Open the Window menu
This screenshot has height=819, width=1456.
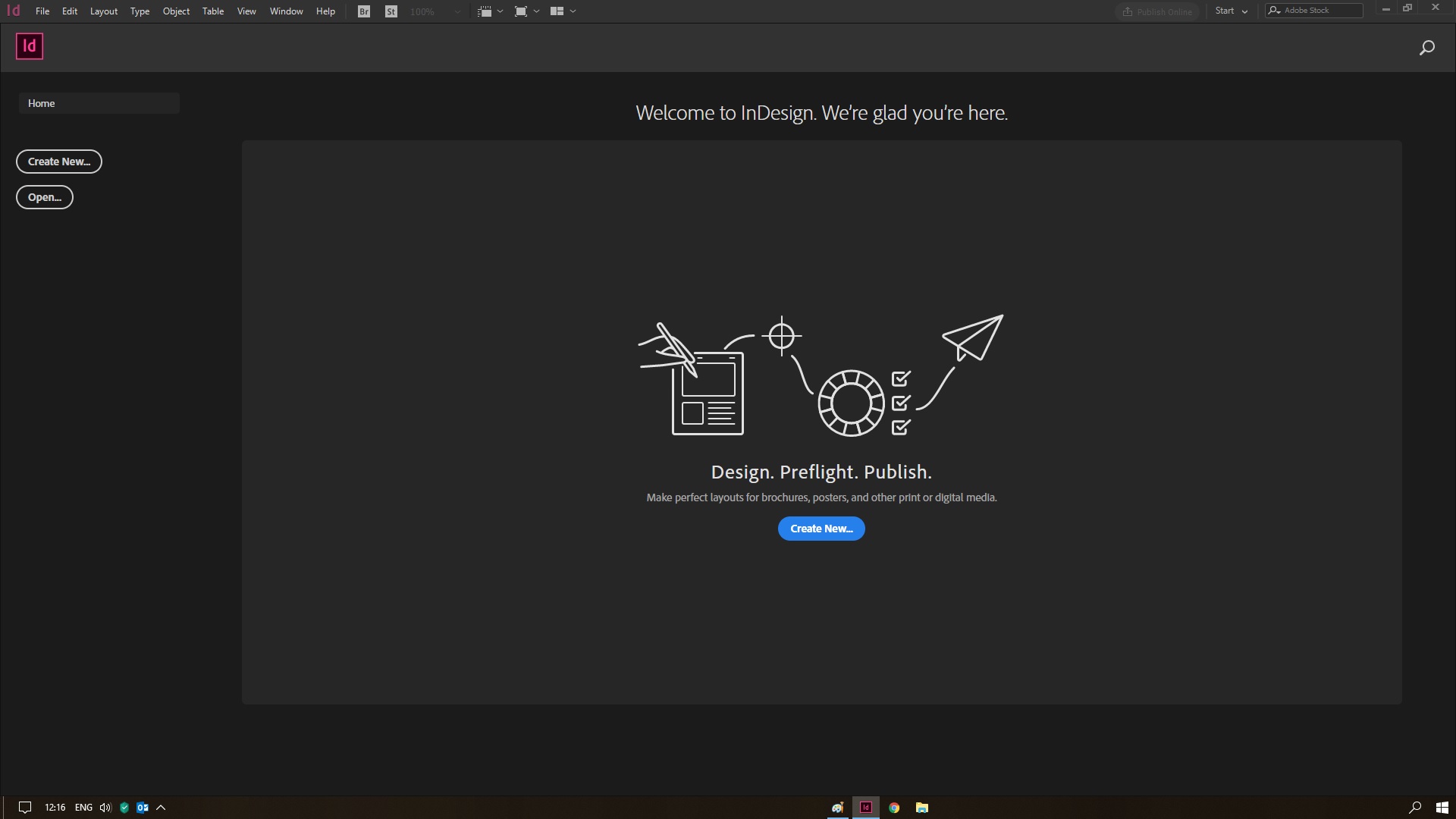coord(286,11)
